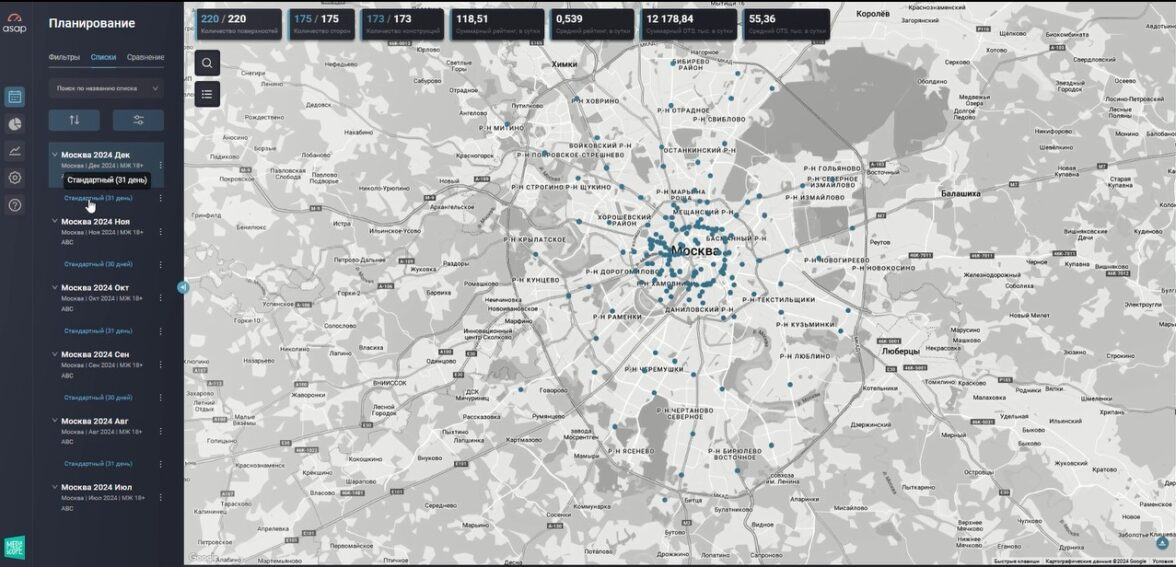Open Стандартный (30 дней) under Москва 2024 Сен
This screenshot has height=567, width=1176.
point(98,398)
